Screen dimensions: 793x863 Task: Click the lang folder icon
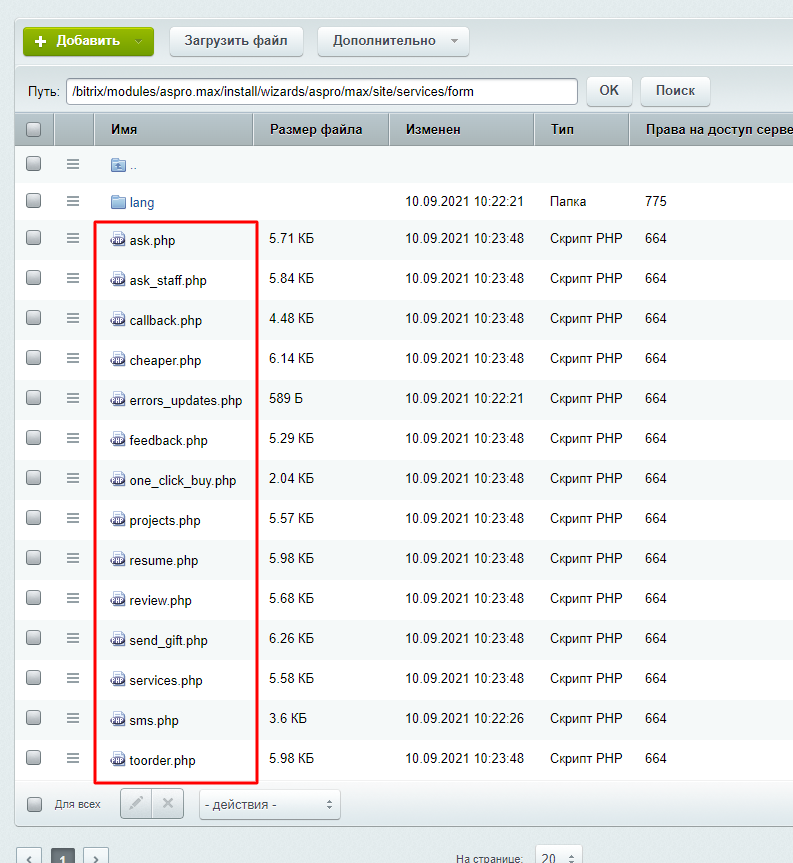(x=118, y=202)
